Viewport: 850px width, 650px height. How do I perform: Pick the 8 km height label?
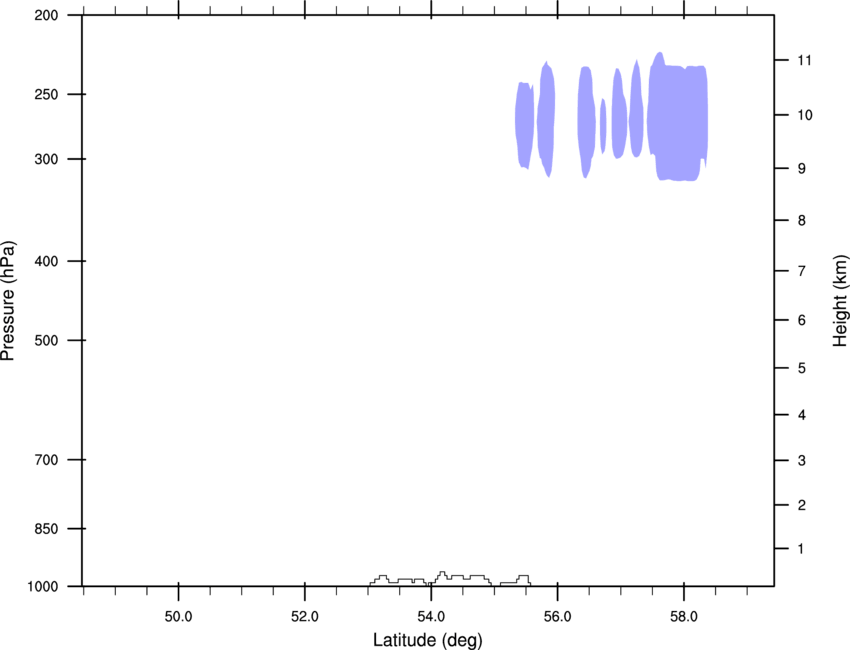click(802, 221)
